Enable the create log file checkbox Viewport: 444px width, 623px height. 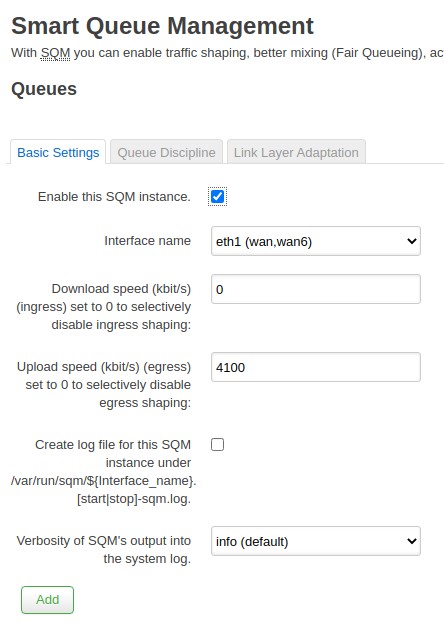click(x=217, y=445)
